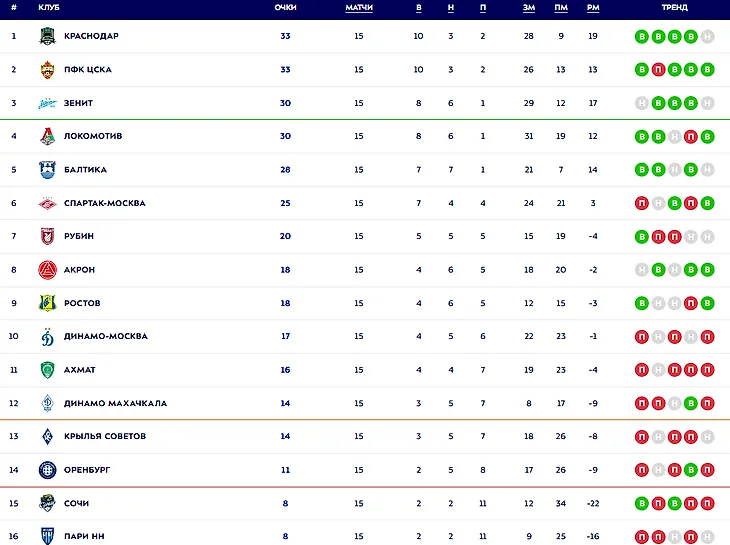Click the PFC CSKA club crest
Viewport: 730px width, 545px height.
[47, 70]
